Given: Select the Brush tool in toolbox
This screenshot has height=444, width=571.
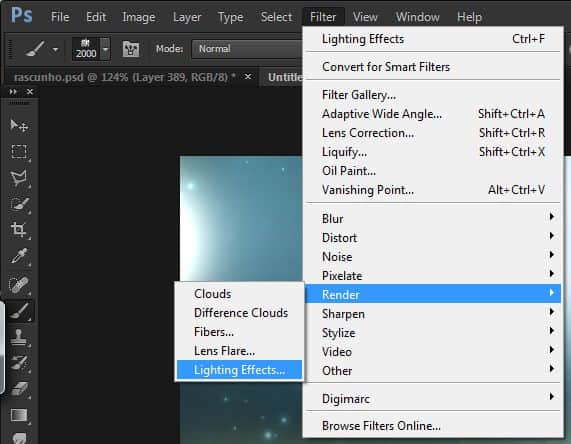Looking at the screenshot, I should (19, 311).
